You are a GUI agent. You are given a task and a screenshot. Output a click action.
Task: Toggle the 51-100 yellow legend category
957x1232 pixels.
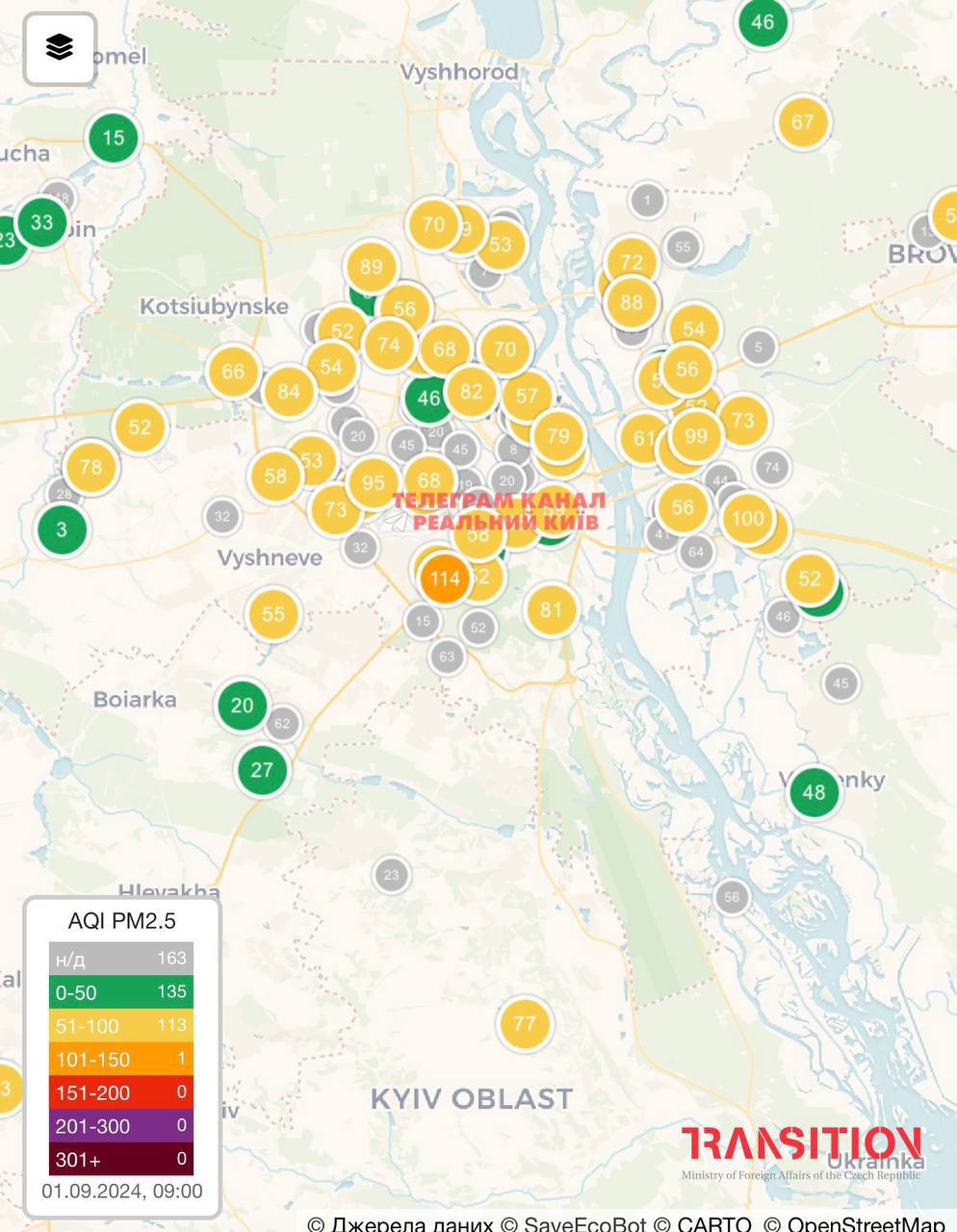pos(121,1026)
